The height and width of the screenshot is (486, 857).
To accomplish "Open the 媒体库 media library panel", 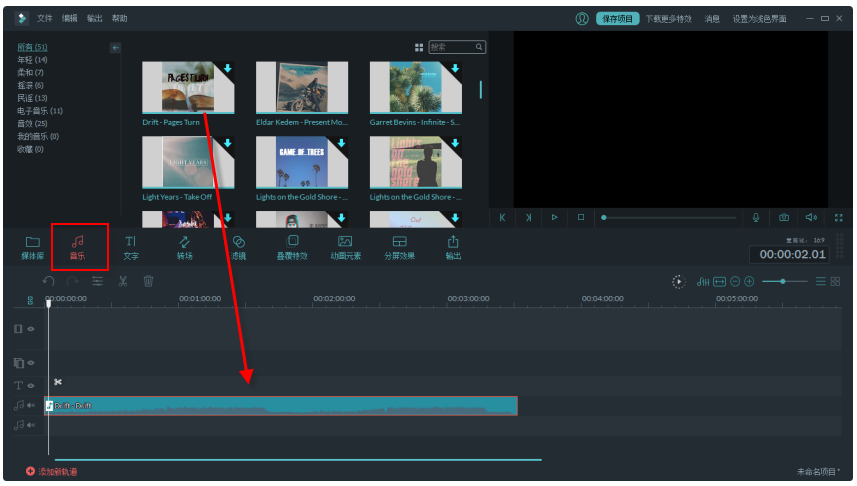I will [32, 247].
